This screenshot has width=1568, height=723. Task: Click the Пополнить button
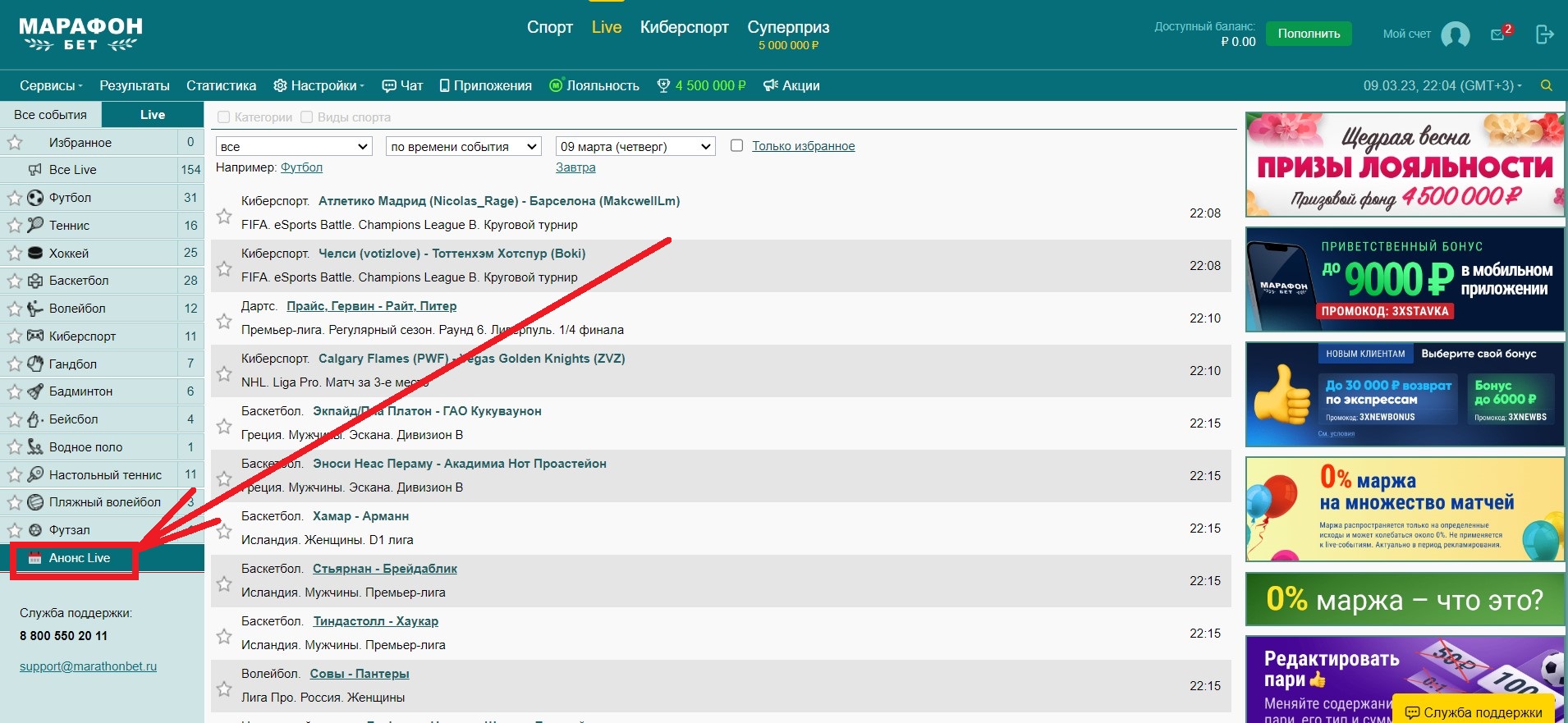point(1309,34)
